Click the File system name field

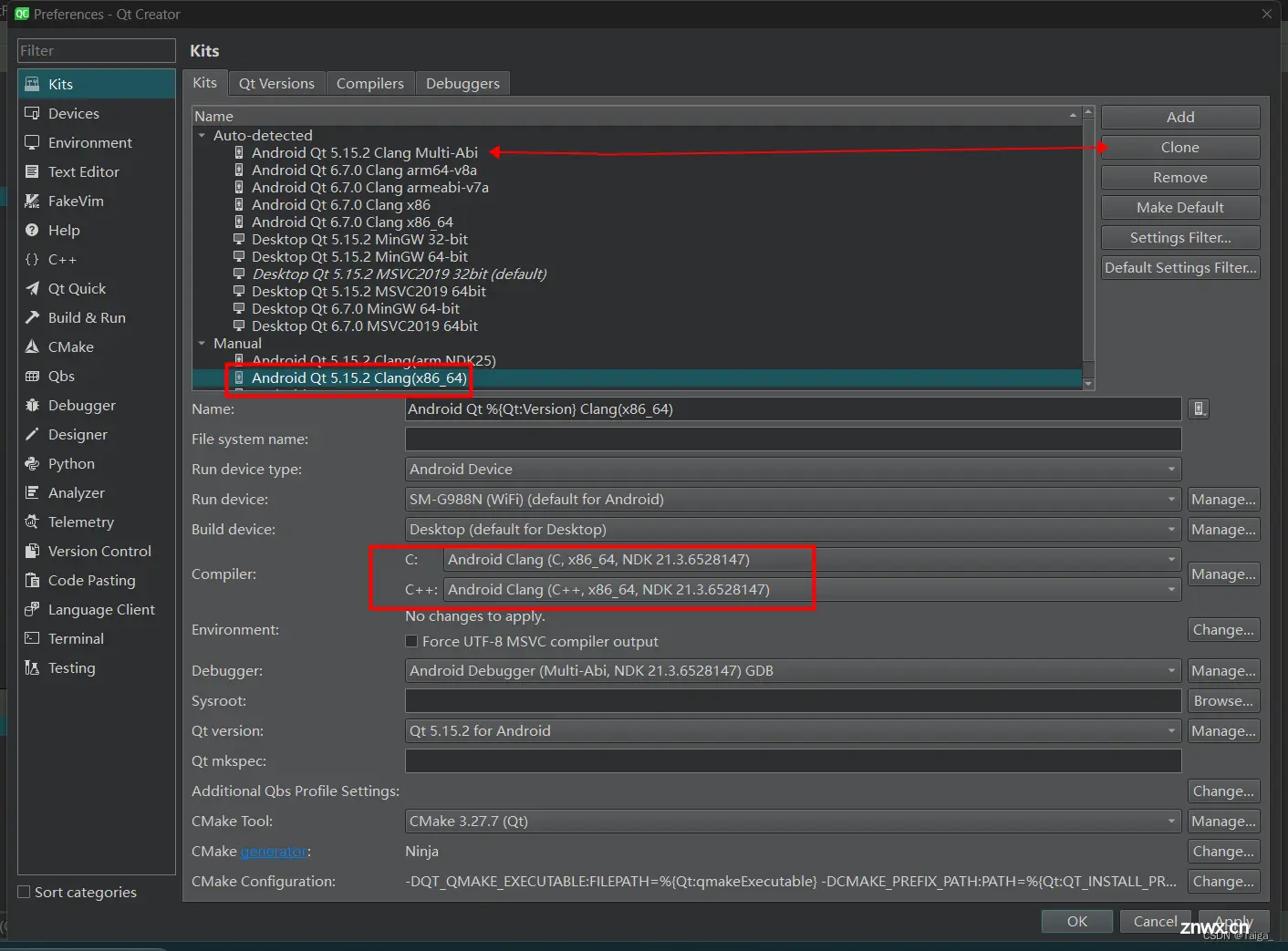[x=793, y=439]
